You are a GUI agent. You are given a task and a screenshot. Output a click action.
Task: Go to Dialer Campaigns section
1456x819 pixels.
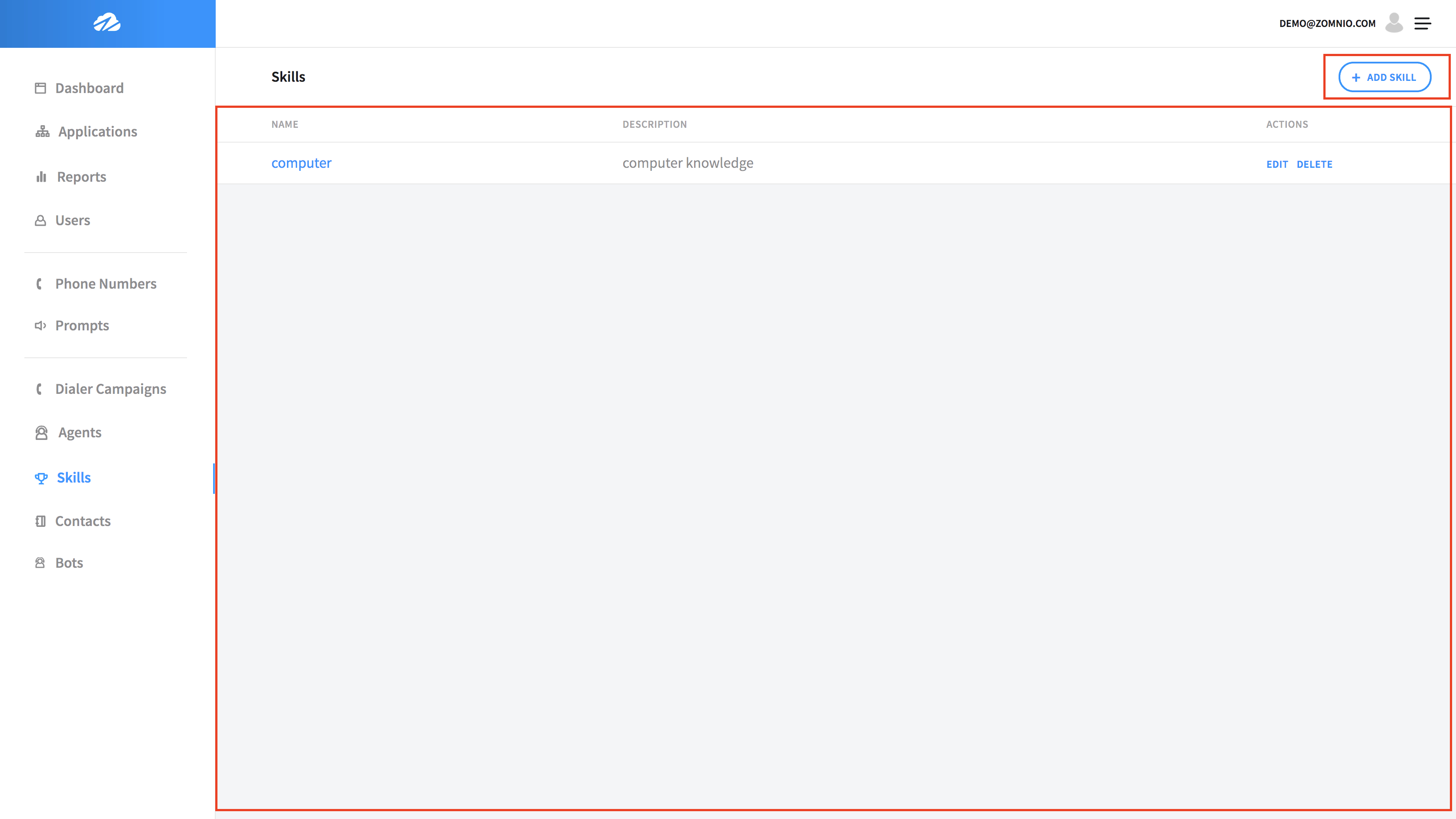[x=110, y=389]
